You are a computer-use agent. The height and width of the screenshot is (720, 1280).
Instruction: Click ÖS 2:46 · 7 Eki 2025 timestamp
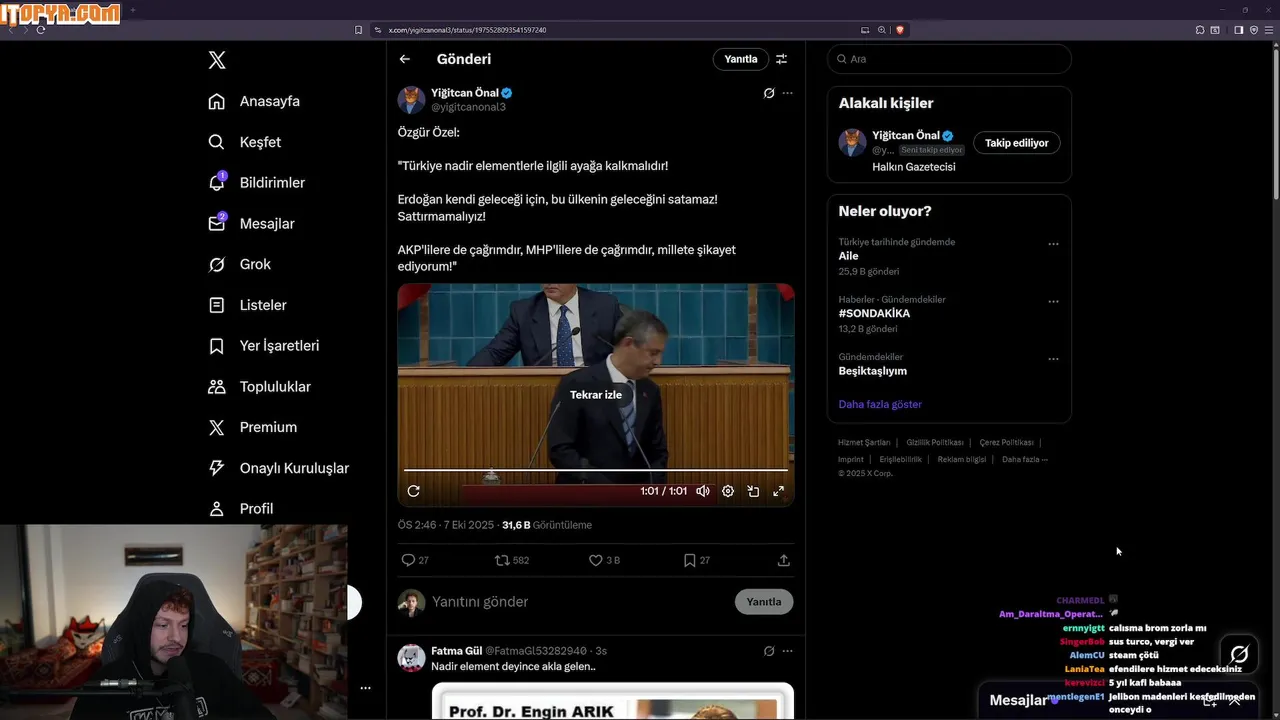[x=446, y=525]
